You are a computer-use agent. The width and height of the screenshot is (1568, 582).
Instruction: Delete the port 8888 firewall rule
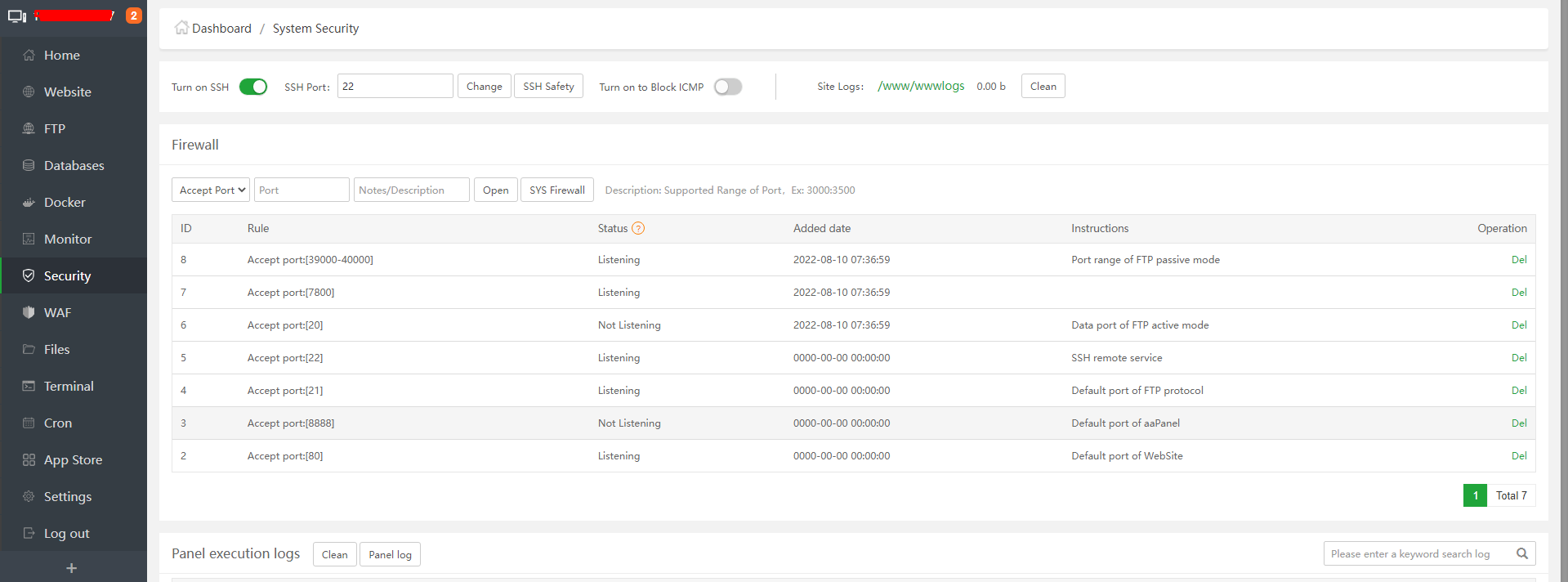(x=1518, y=423)
